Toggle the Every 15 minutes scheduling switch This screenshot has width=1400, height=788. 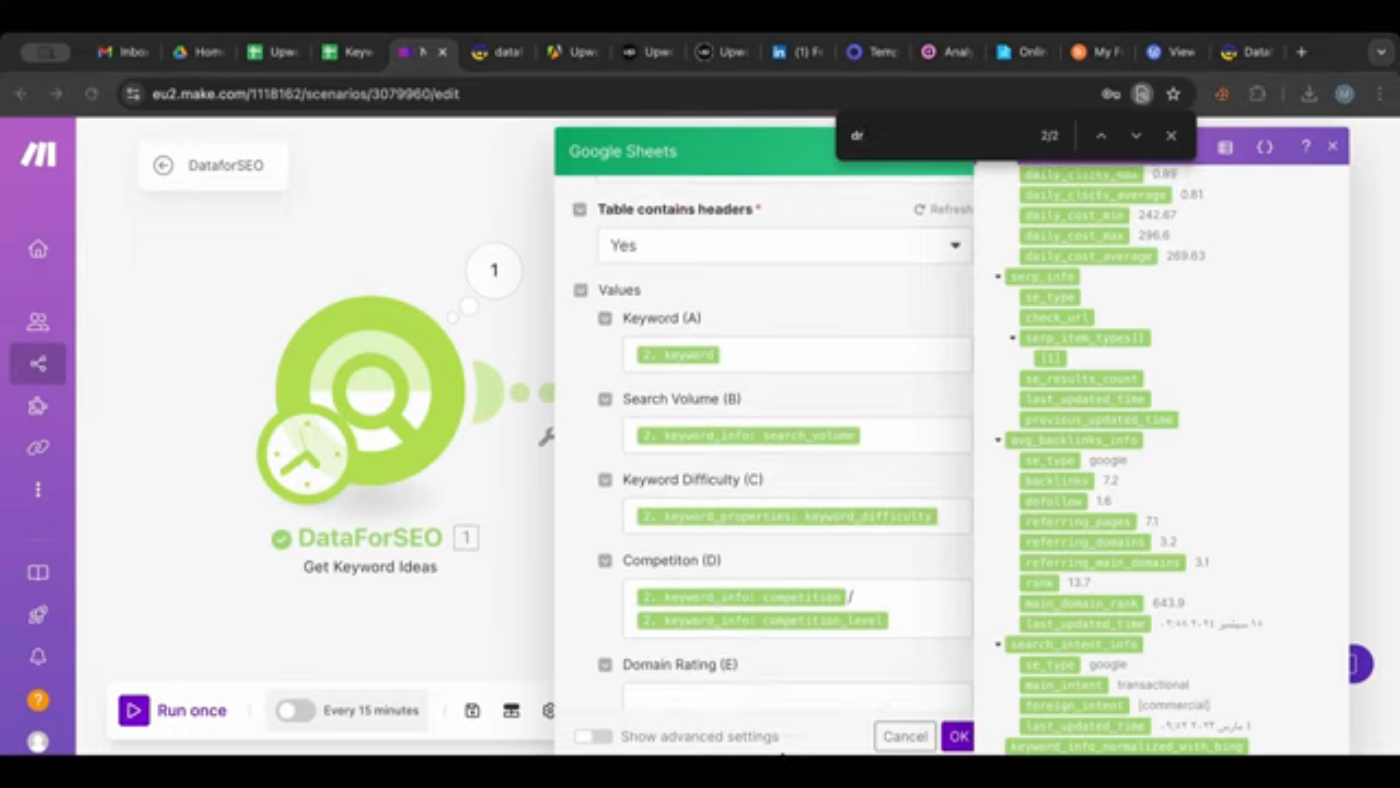[x=295, y=711]
